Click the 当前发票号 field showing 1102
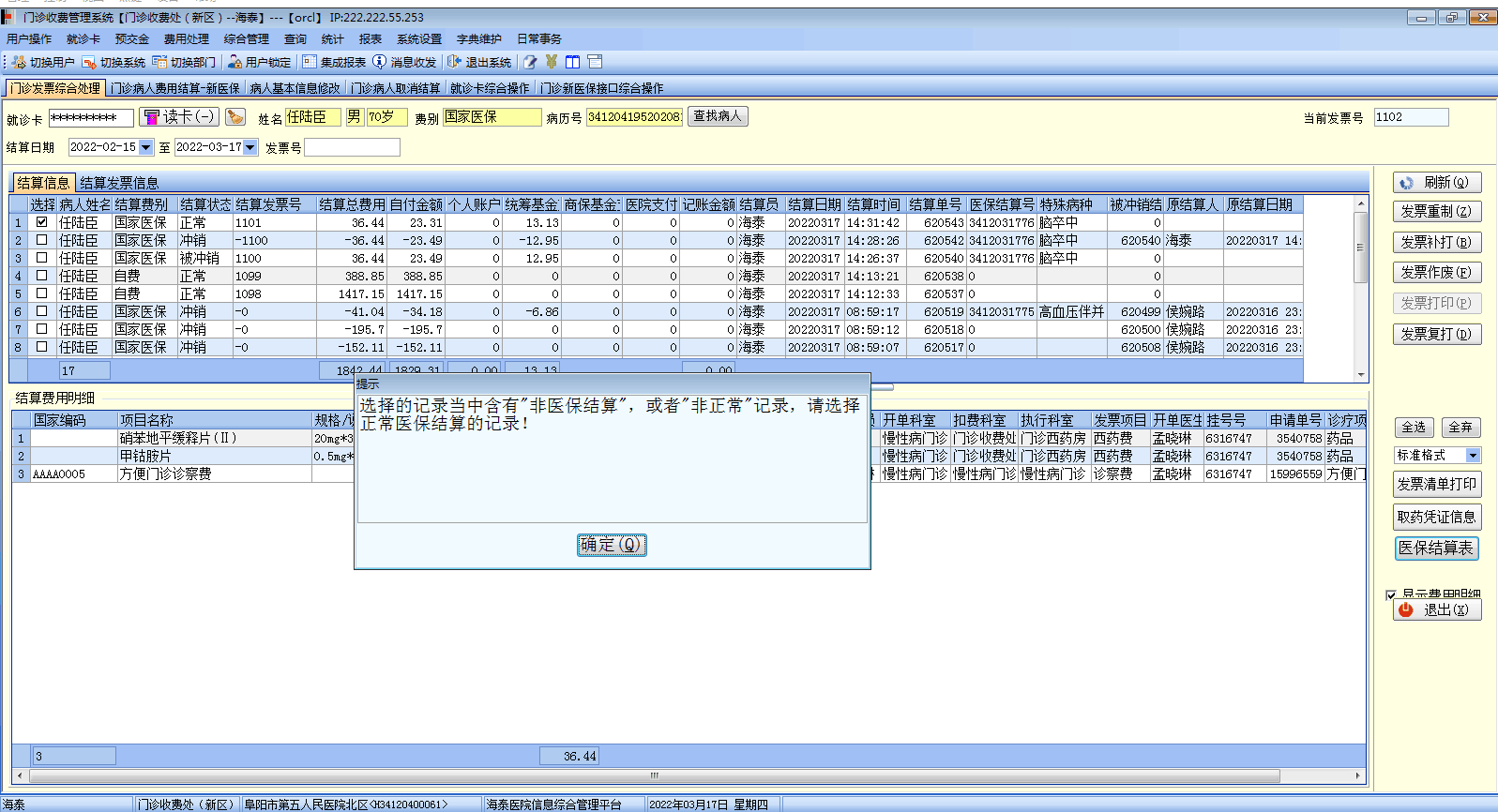1498x812 pixels. 1411,117
